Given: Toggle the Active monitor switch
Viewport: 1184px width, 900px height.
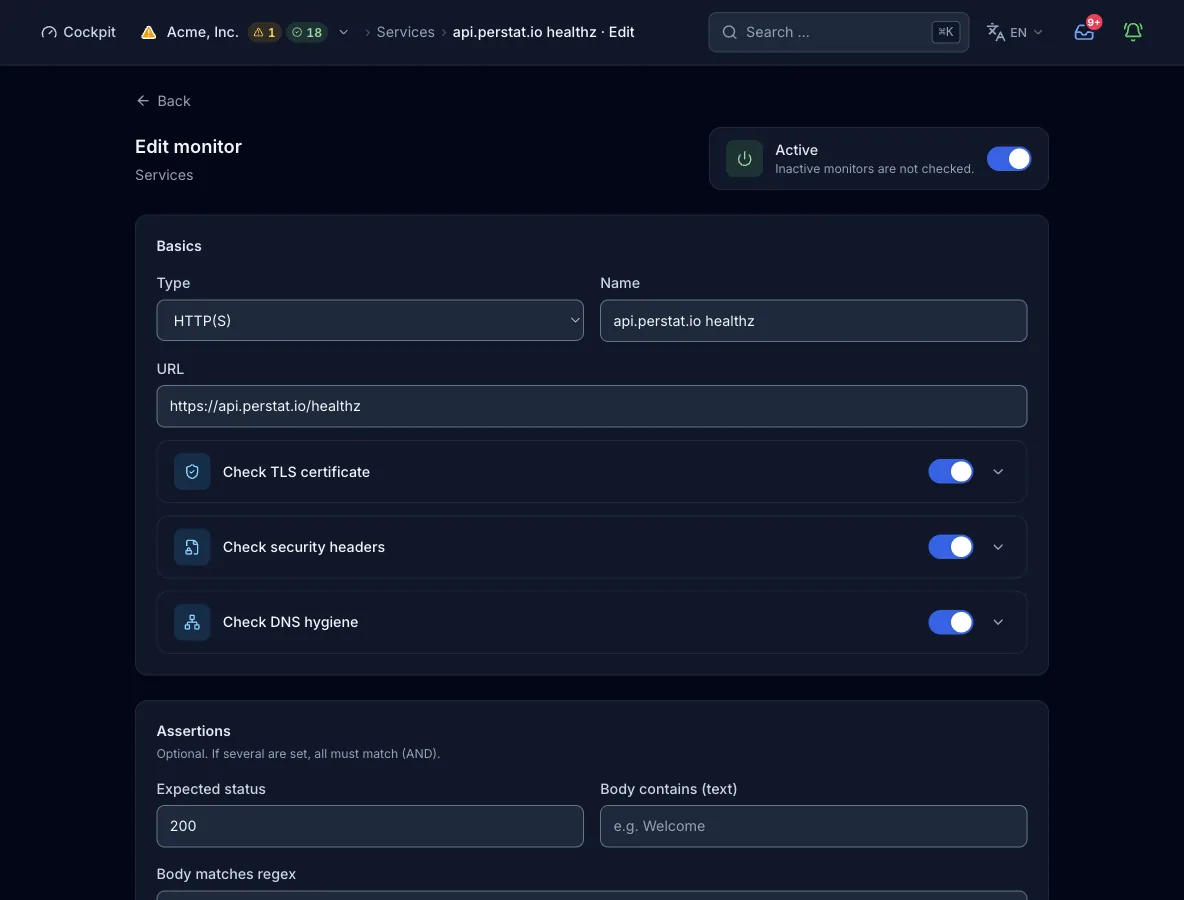Looking at the screenshot, I should pyautogui.click(x=1008, y=159).
